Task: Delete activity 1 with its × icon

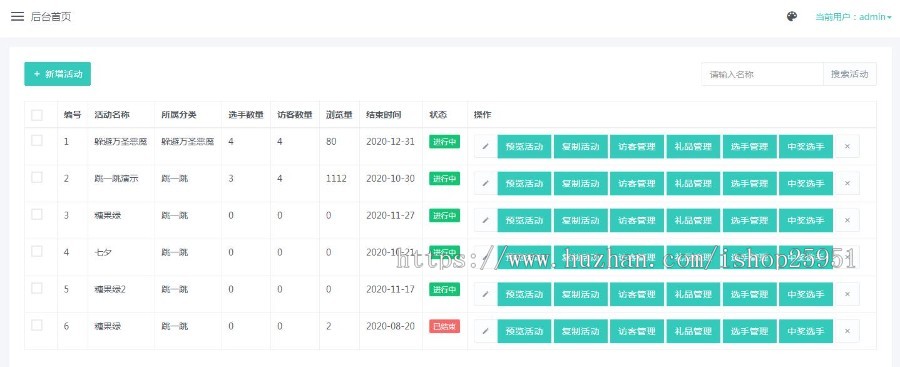Action: pos(847,146)
